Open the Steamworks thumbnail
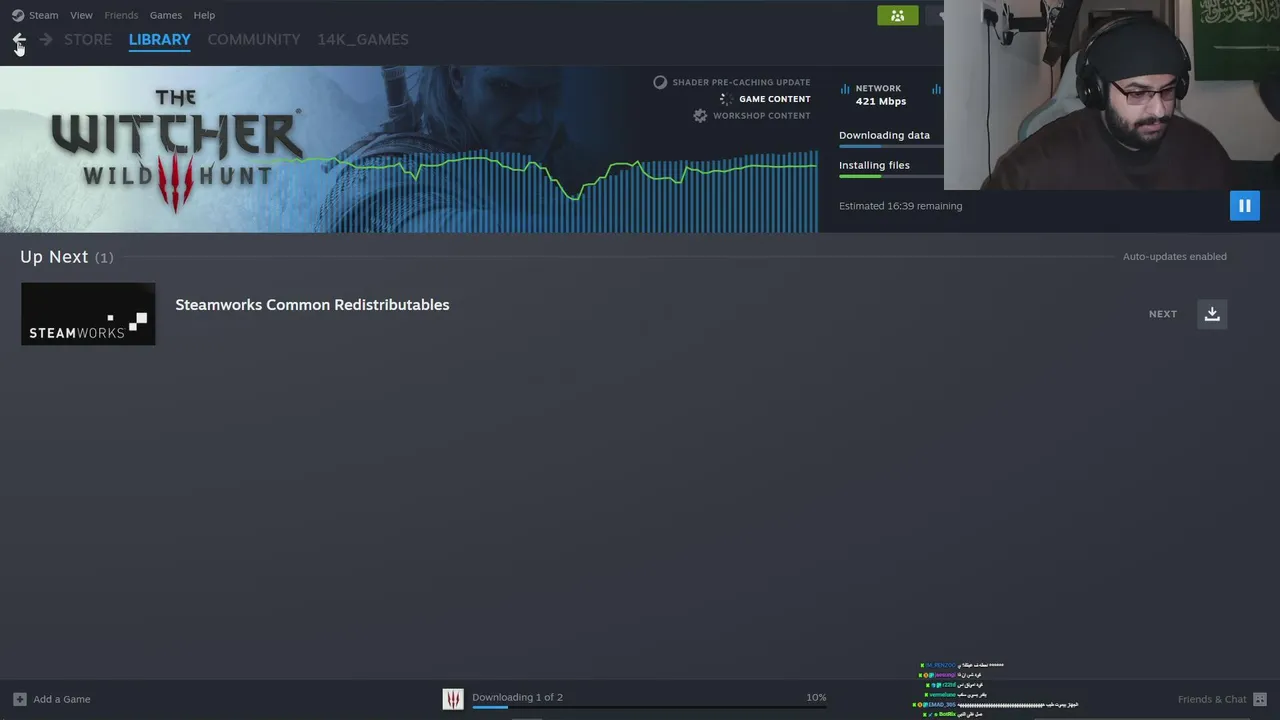 pos(88,314)
